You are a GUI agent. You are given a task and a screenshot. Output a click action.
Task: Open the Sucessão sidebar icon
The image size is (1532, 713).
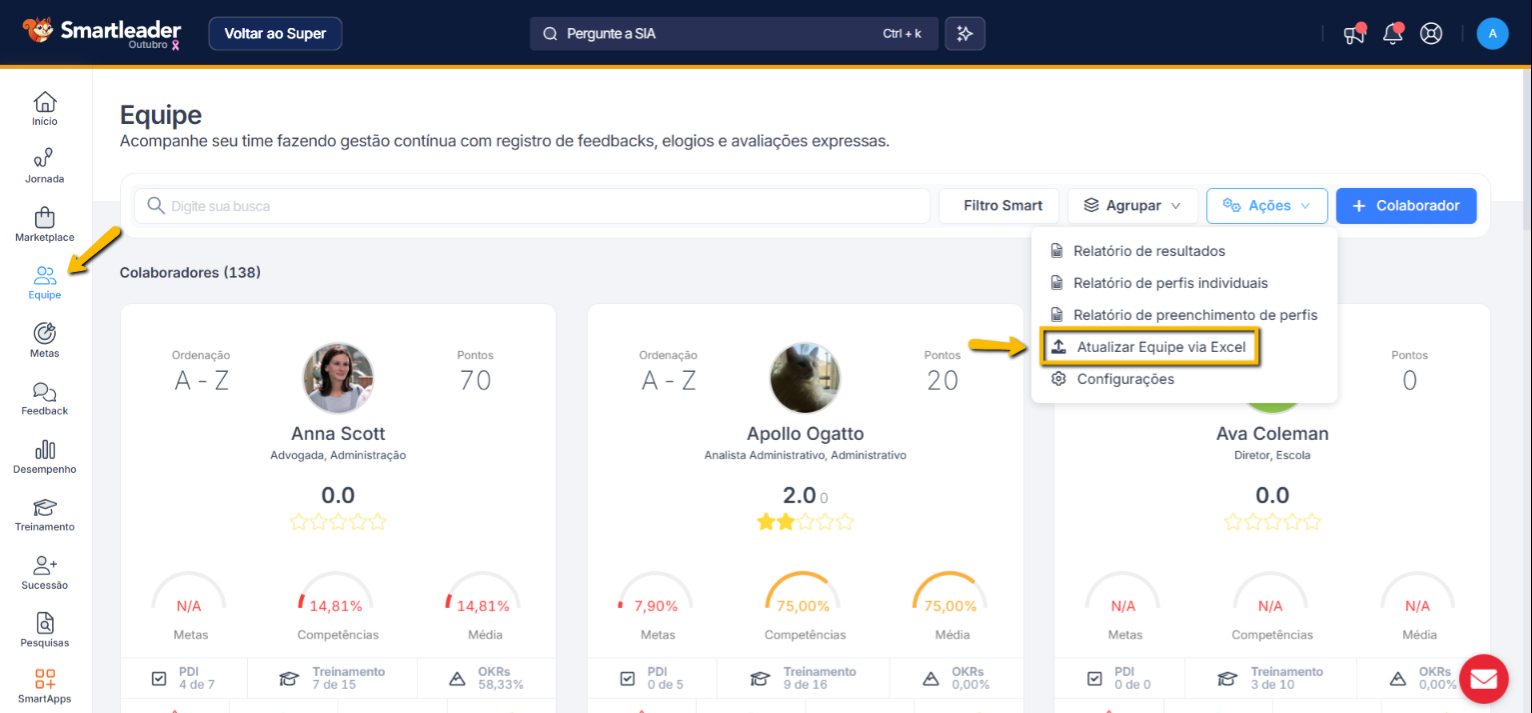[45, 572]
